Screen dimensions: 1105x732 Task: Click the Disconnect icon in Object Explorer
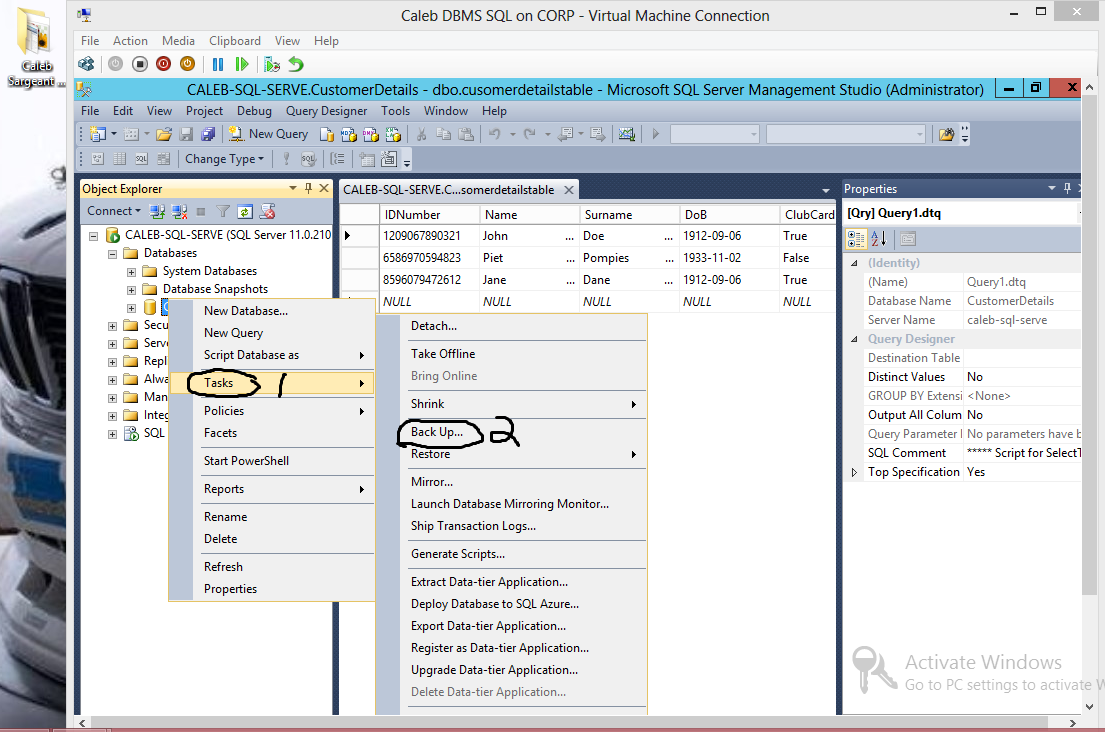pos(180,211)
